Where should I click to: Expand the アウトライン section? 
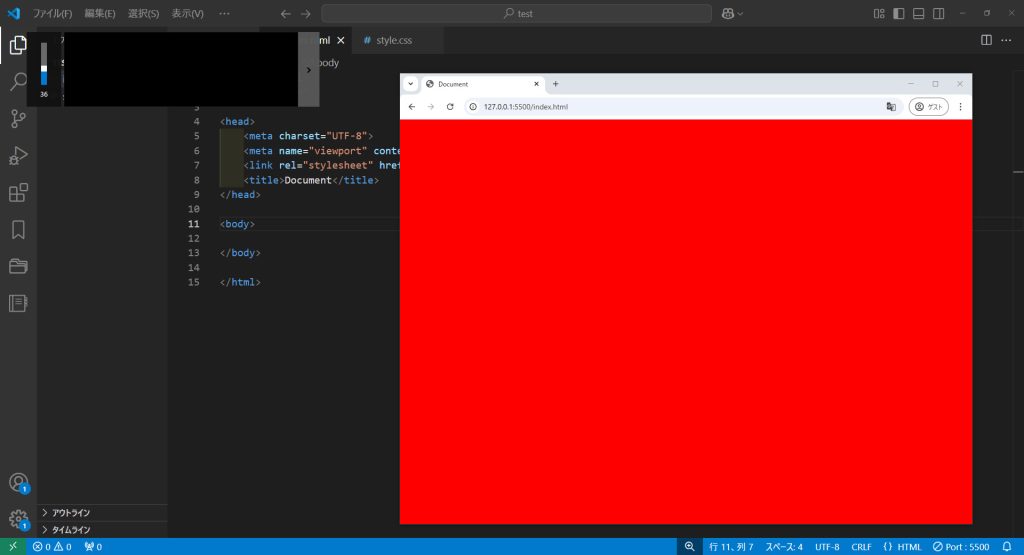click(71, 513)
